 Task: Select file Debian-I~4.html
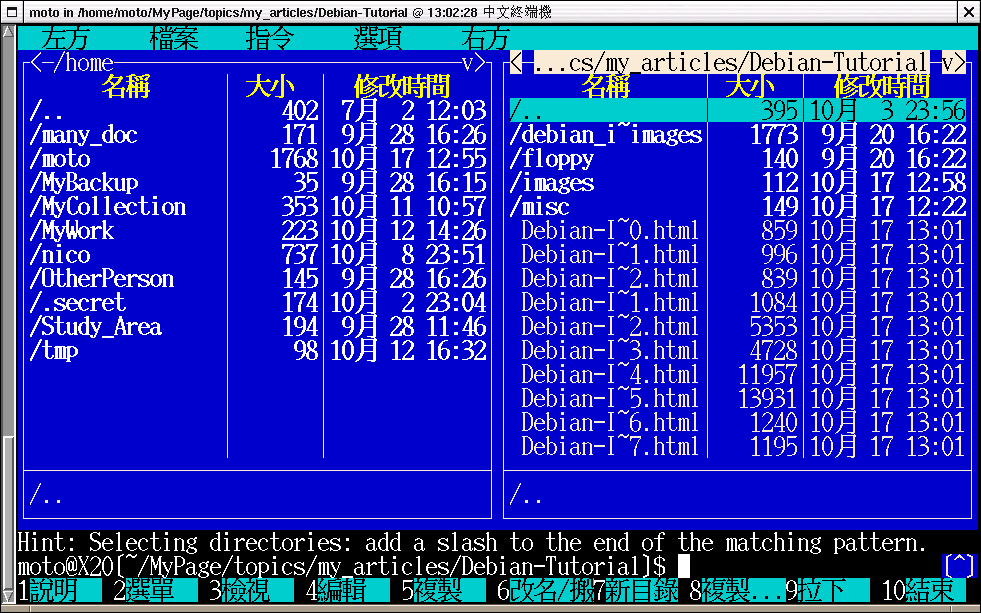738,374
